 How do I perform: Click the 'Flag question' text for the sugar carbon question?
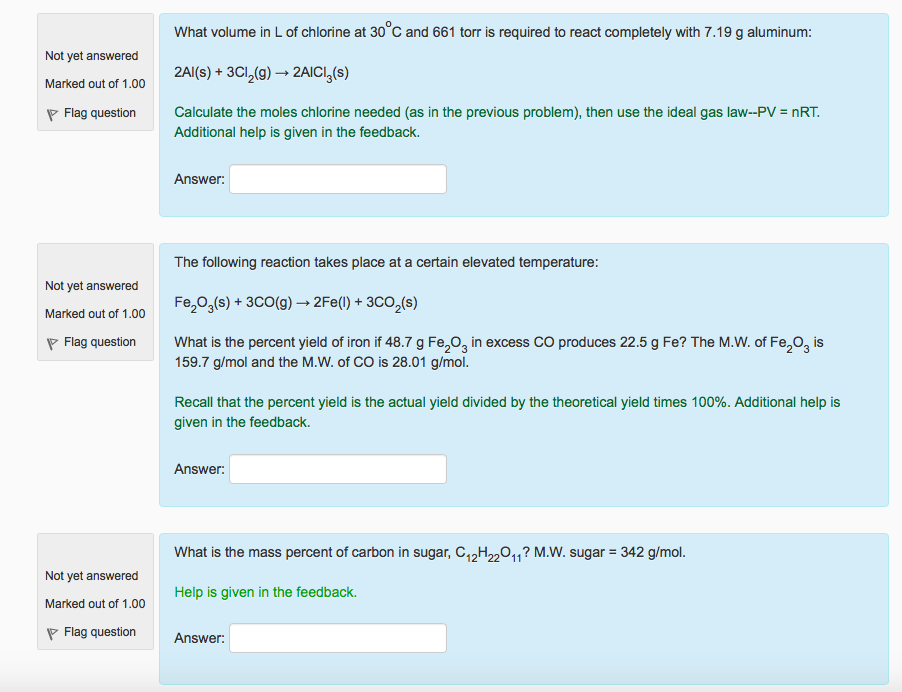click(x=99, y=632)
